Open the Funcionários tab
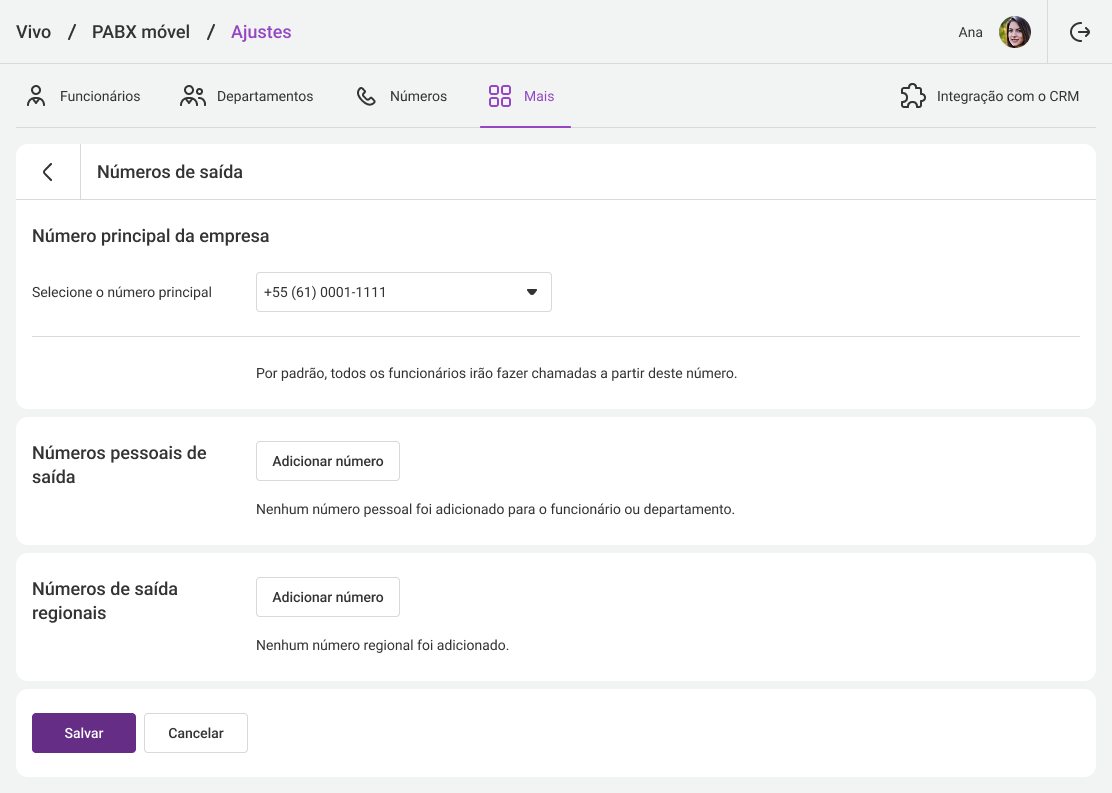1112x793 pixels. tap(84, 96)
